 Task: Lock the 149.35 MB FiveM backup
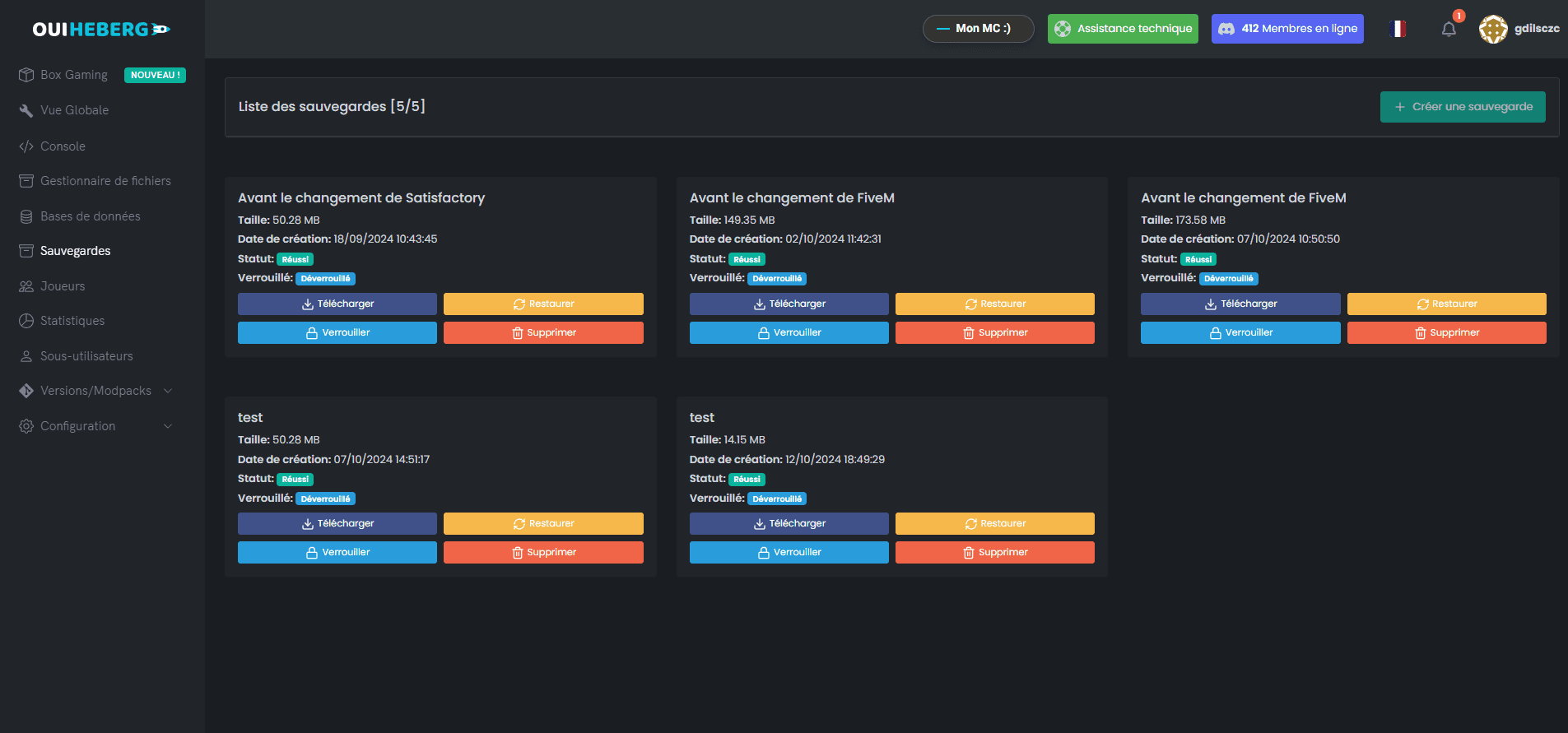[789, 332]
